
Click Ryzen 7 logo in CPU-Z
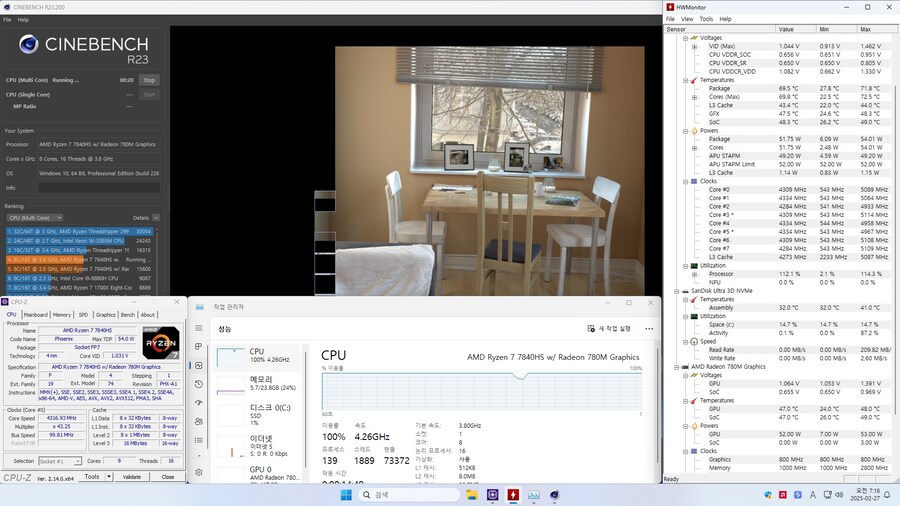point(161,342)
